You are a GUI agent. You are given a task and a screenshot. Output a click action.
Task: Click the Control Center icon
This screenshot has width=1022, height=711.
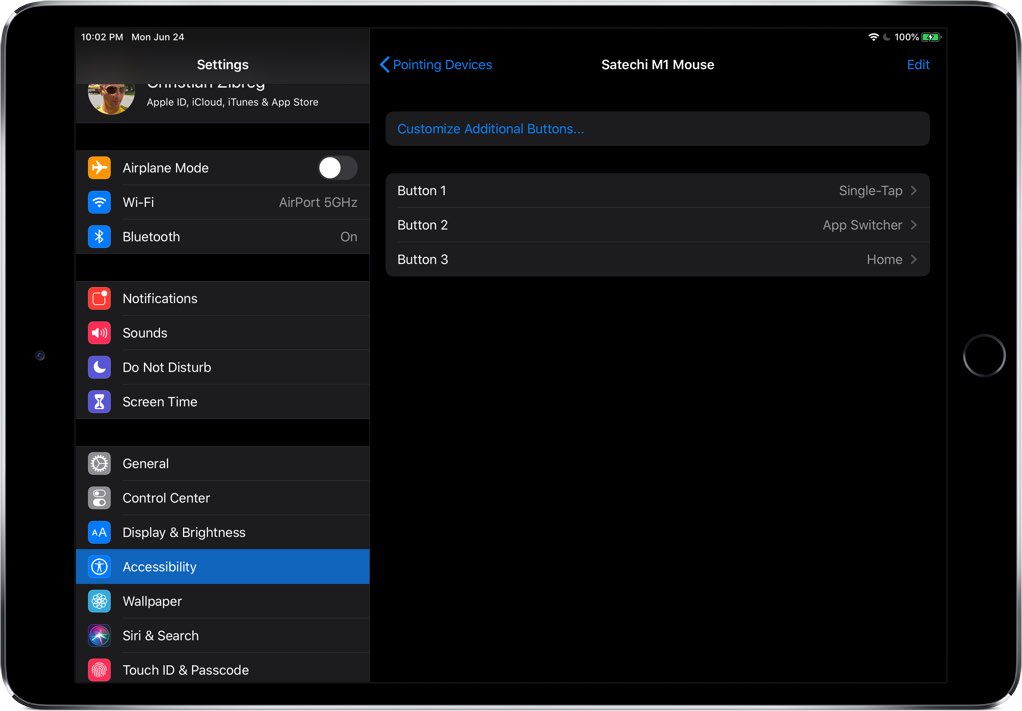point(99,498)
